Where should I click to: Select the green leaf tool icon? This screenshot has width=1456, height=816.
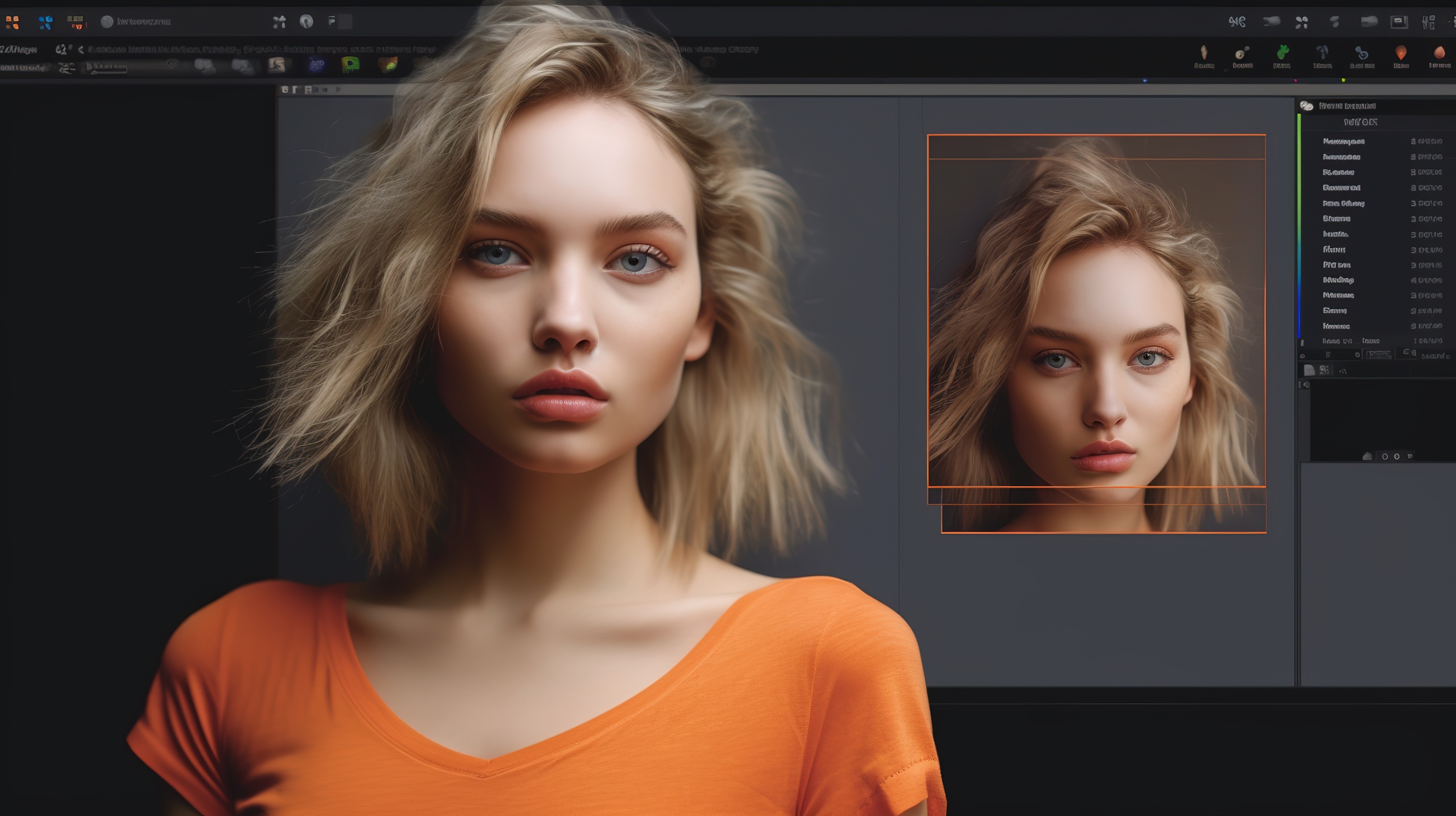tap(1282, 53)
